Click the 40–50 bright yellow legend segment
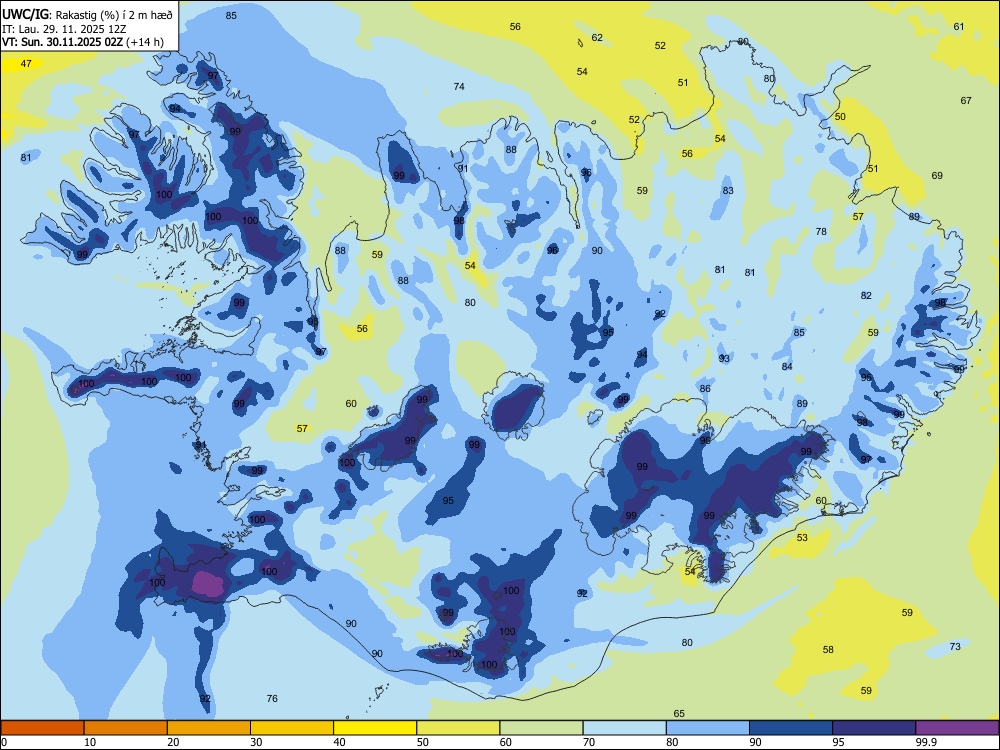 click(x=375, y=728)
